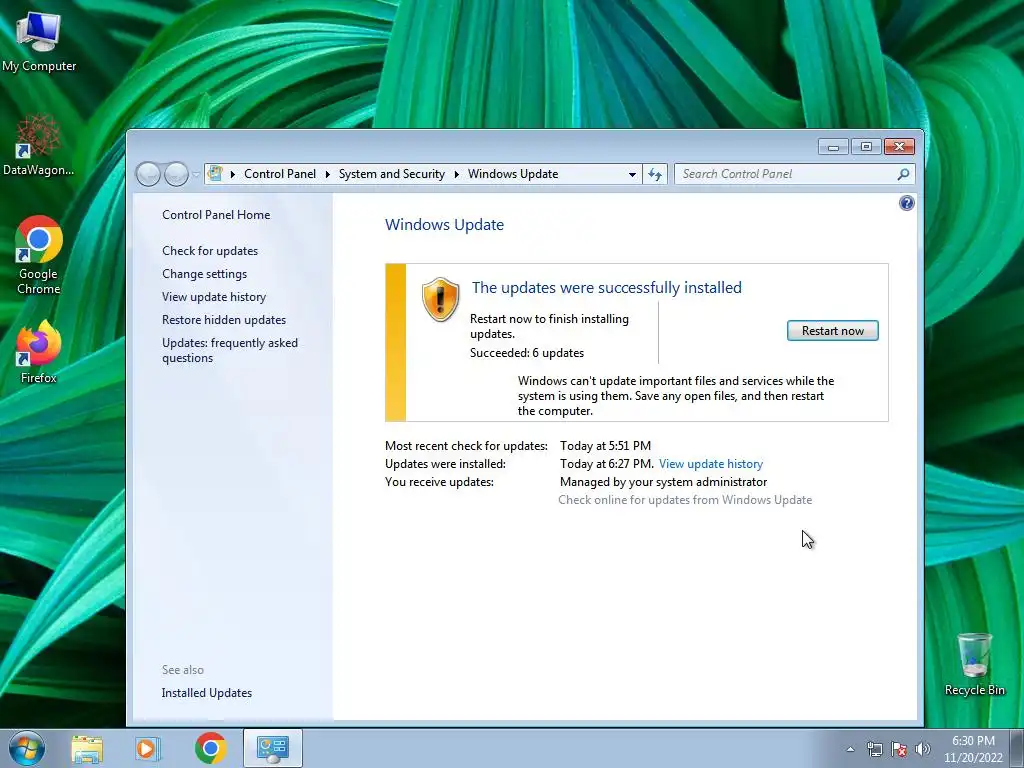This screenshot has width=1024, height=768.
Task: Click the Restart now button
Action: point(832,330)
